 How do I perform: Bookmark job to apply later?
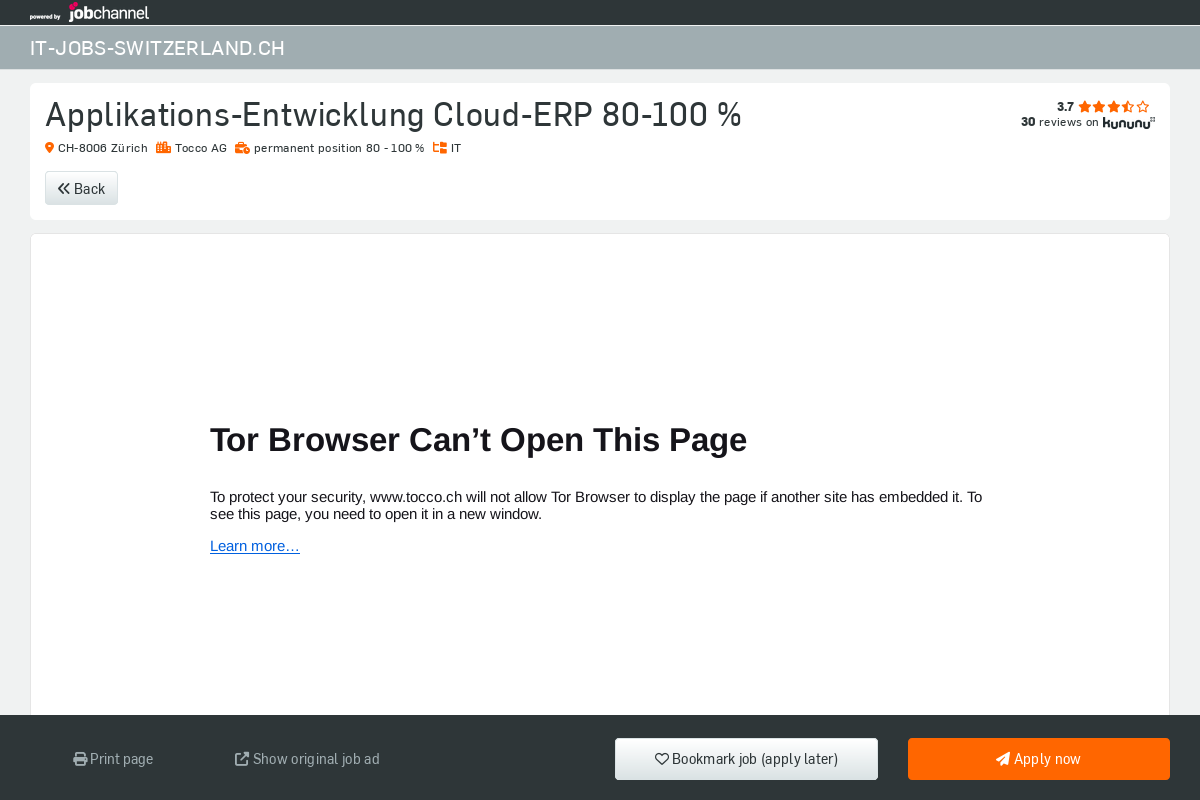746,759
